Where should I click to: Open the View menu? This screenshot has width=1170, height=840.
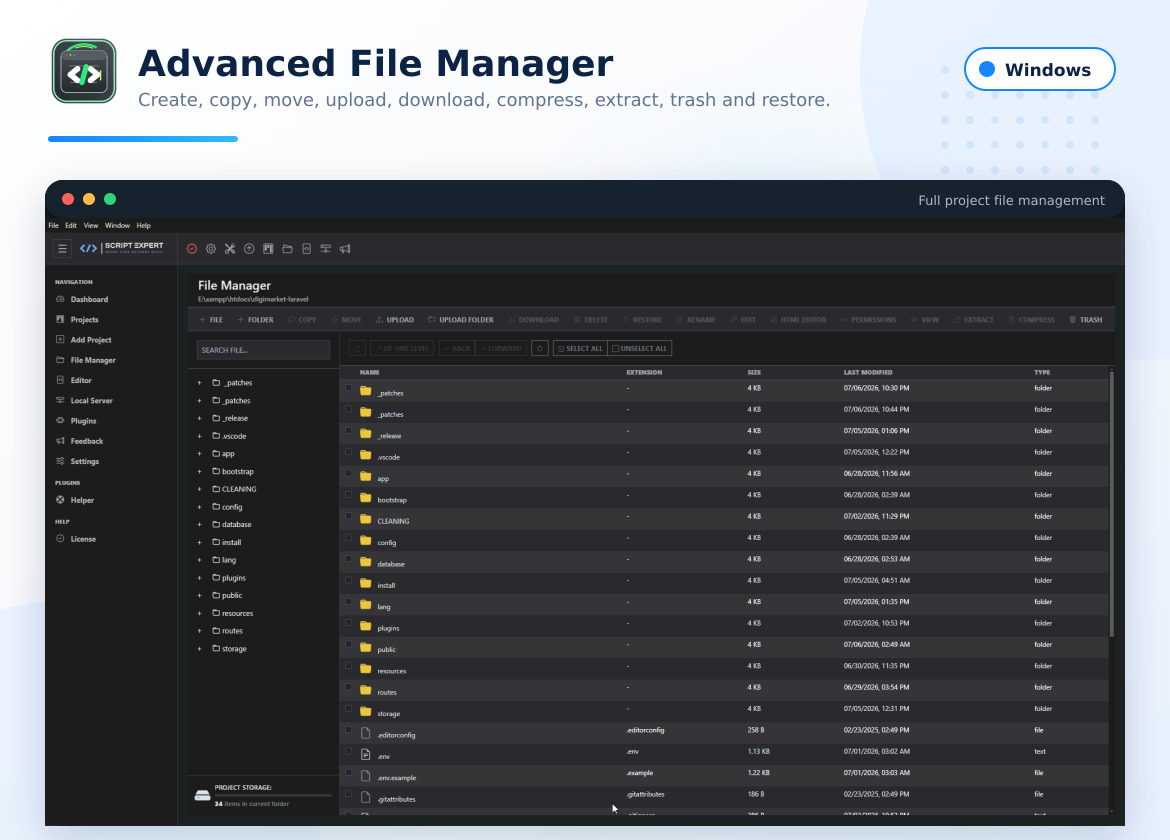(x=91, y=225)
